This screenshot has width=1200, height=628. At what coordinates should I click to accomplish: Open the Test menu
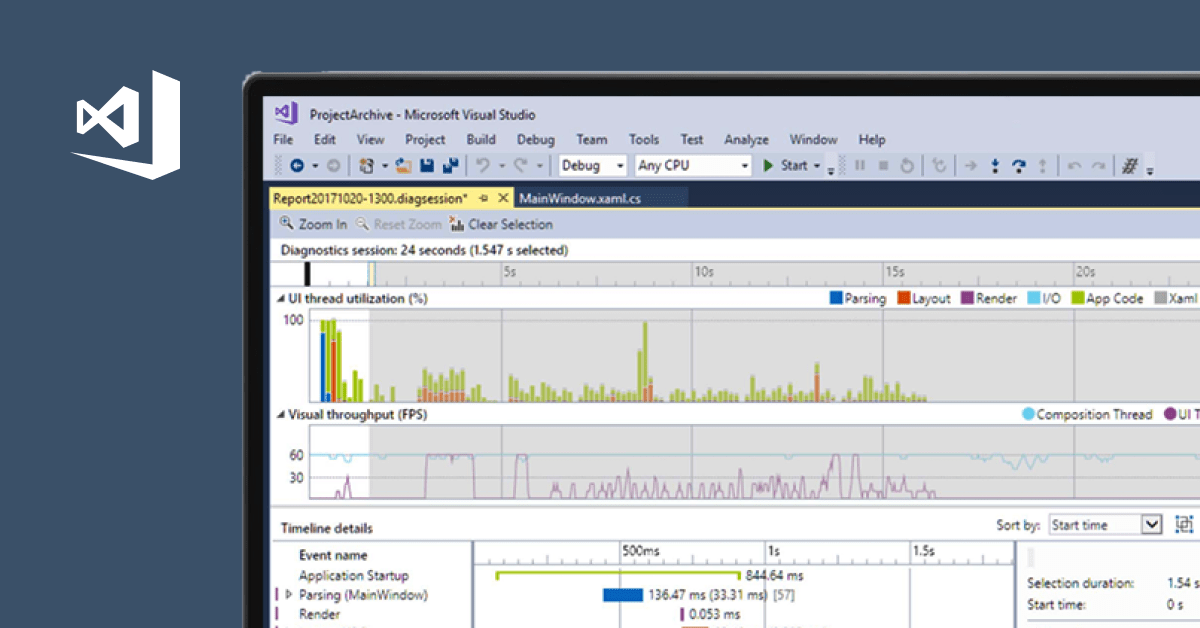click(691, 140)
